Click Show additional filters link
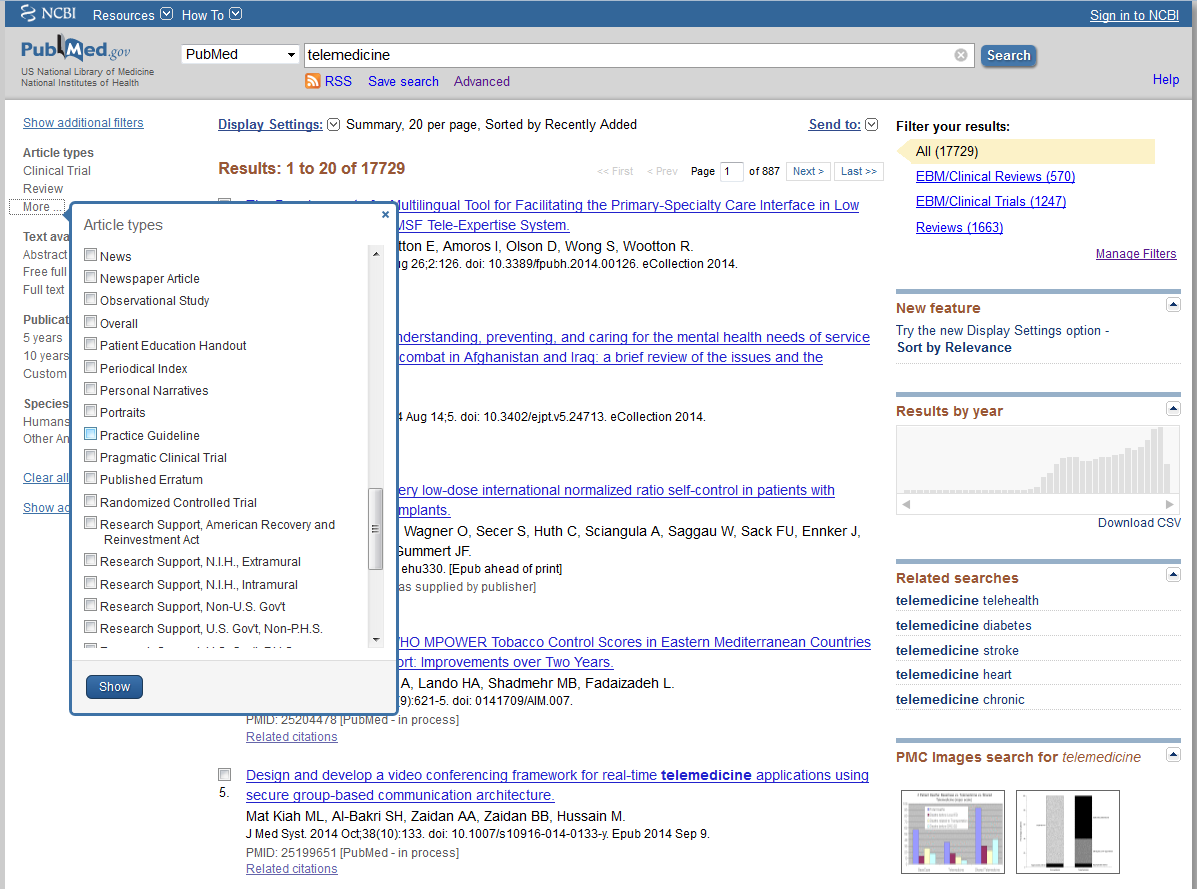1197x889 pixels. tap(83, 123)
